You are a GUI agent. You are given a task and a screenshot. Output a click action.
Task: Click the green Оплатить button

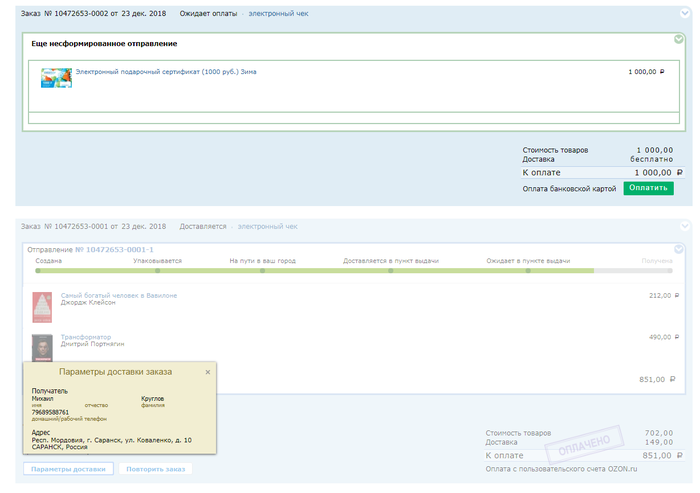tap(648, 188)
